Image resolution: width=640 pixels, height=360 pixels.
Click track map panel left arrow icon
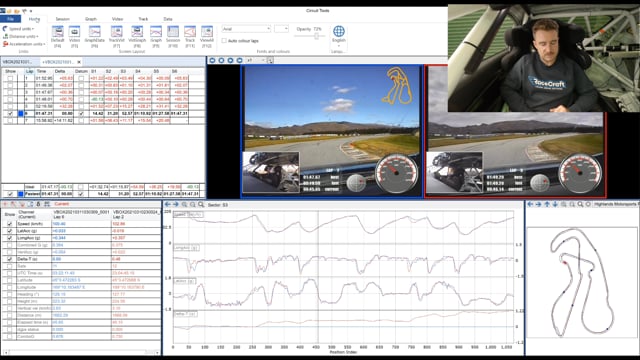530,204
